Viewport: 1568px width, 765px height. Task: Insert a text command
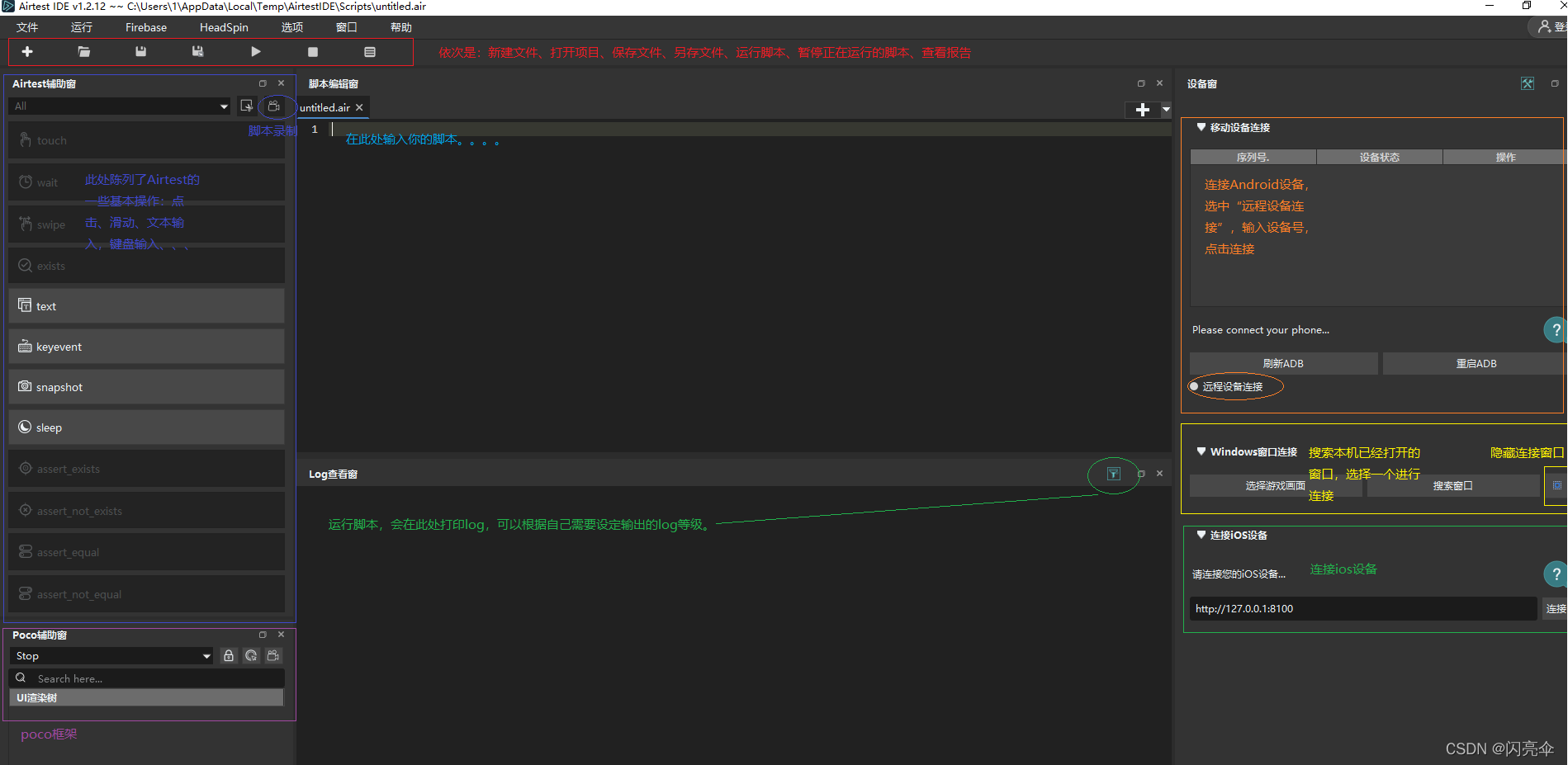point(146,306)
